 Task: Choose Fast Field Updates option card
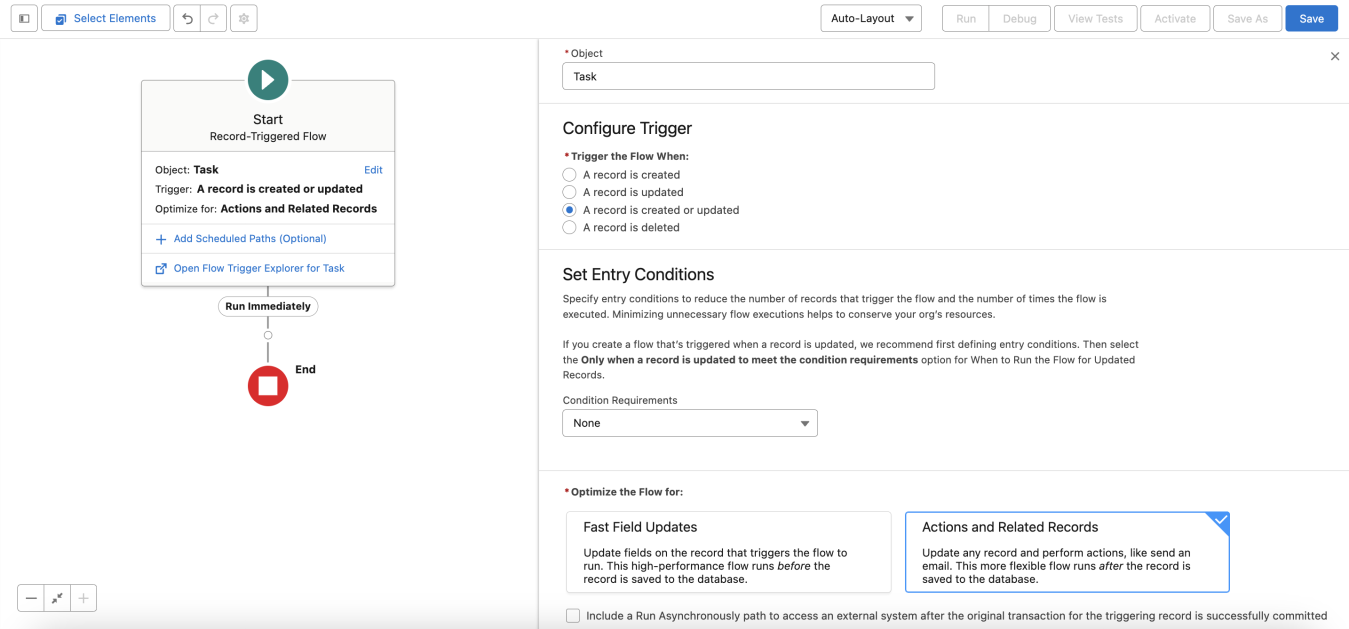pos(728,552)
